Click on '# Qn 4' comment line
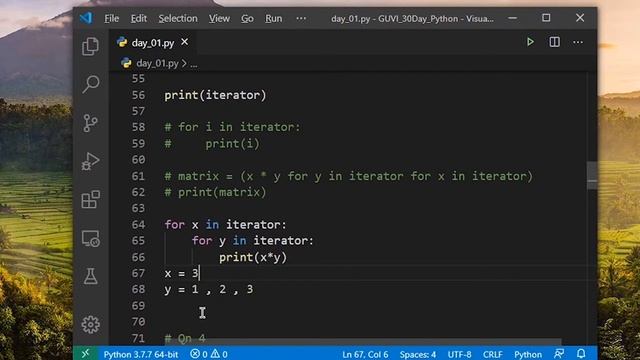 184,338
